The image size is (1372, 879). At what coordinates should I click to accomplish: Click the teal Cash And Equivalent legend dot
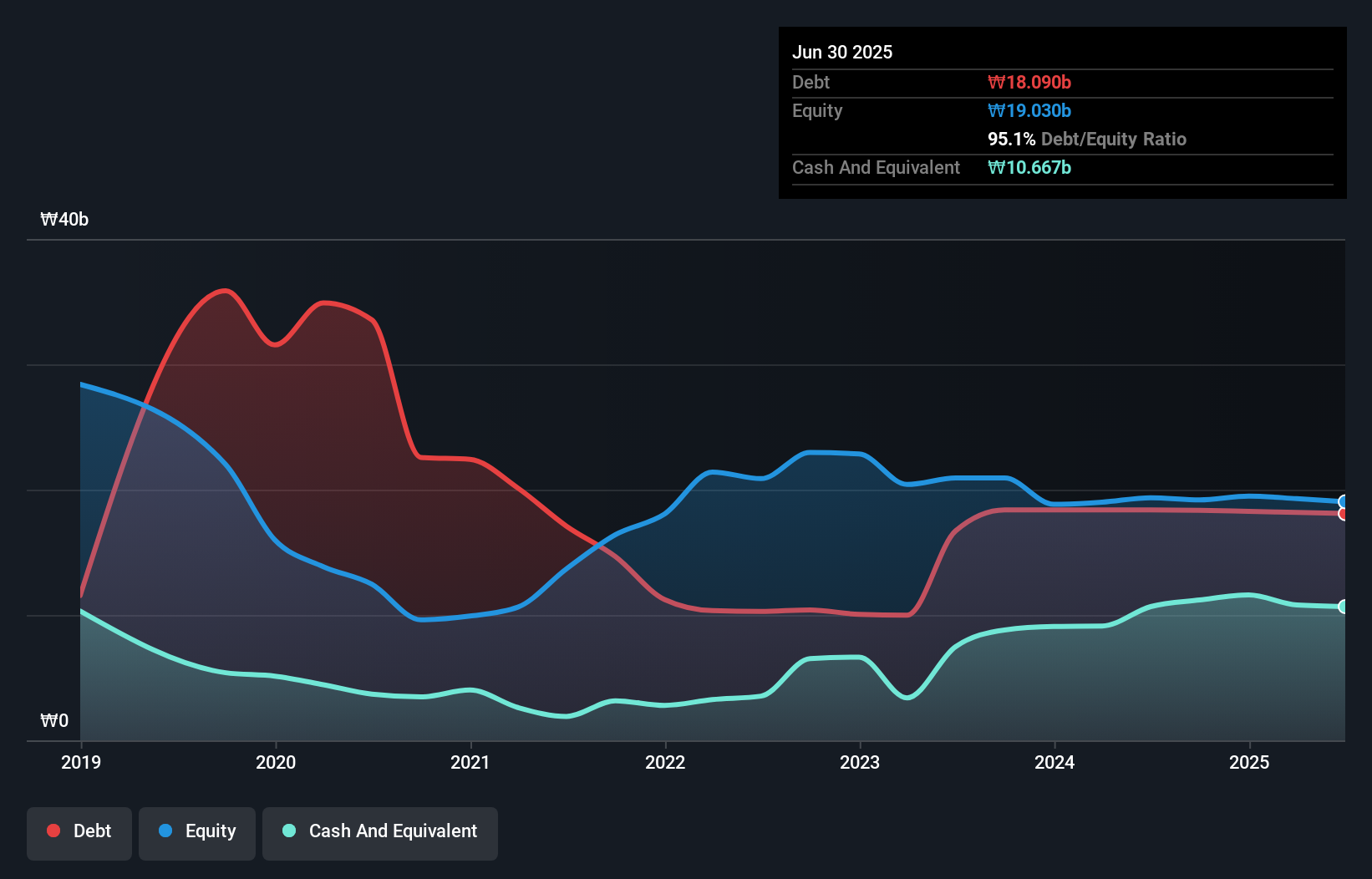(288, 831)
